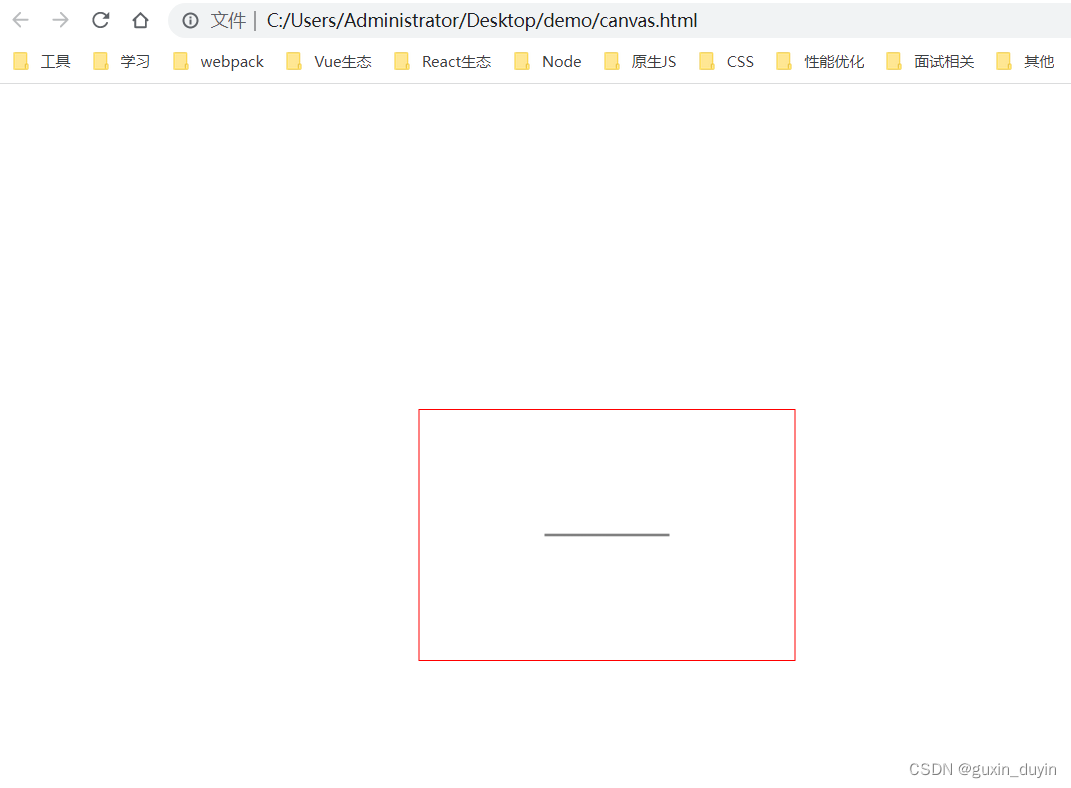Open the 工具 bookmark folder
The image size is (1071, 788).
pos(42,61)
